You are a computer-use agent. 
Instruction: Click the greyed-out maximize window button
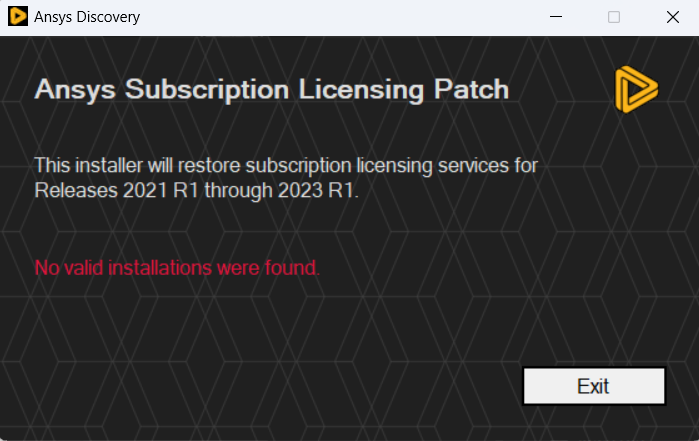(x=614, y=17)
